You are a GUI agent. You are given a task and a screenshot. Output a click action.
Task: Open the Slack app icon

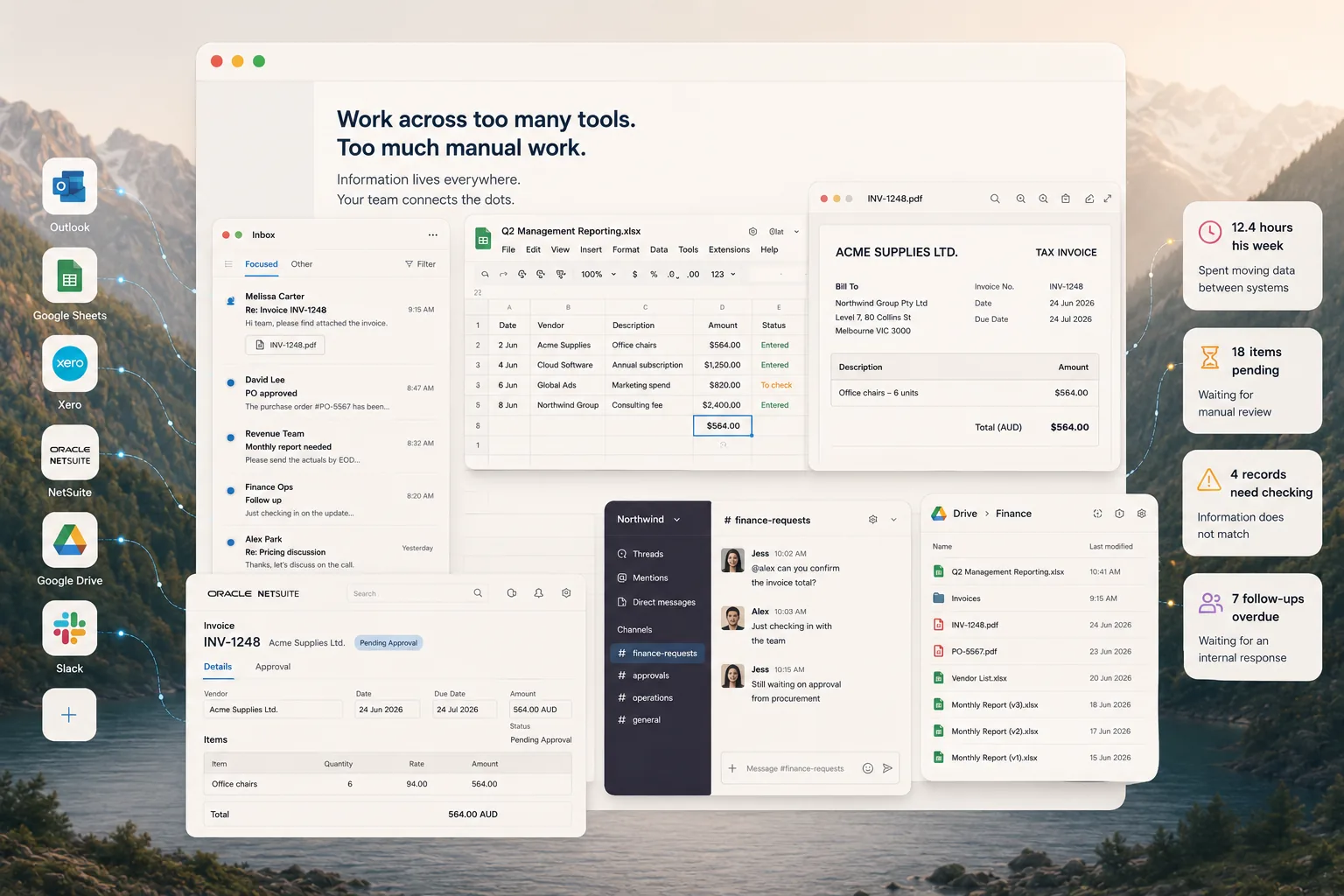[70, 628]
